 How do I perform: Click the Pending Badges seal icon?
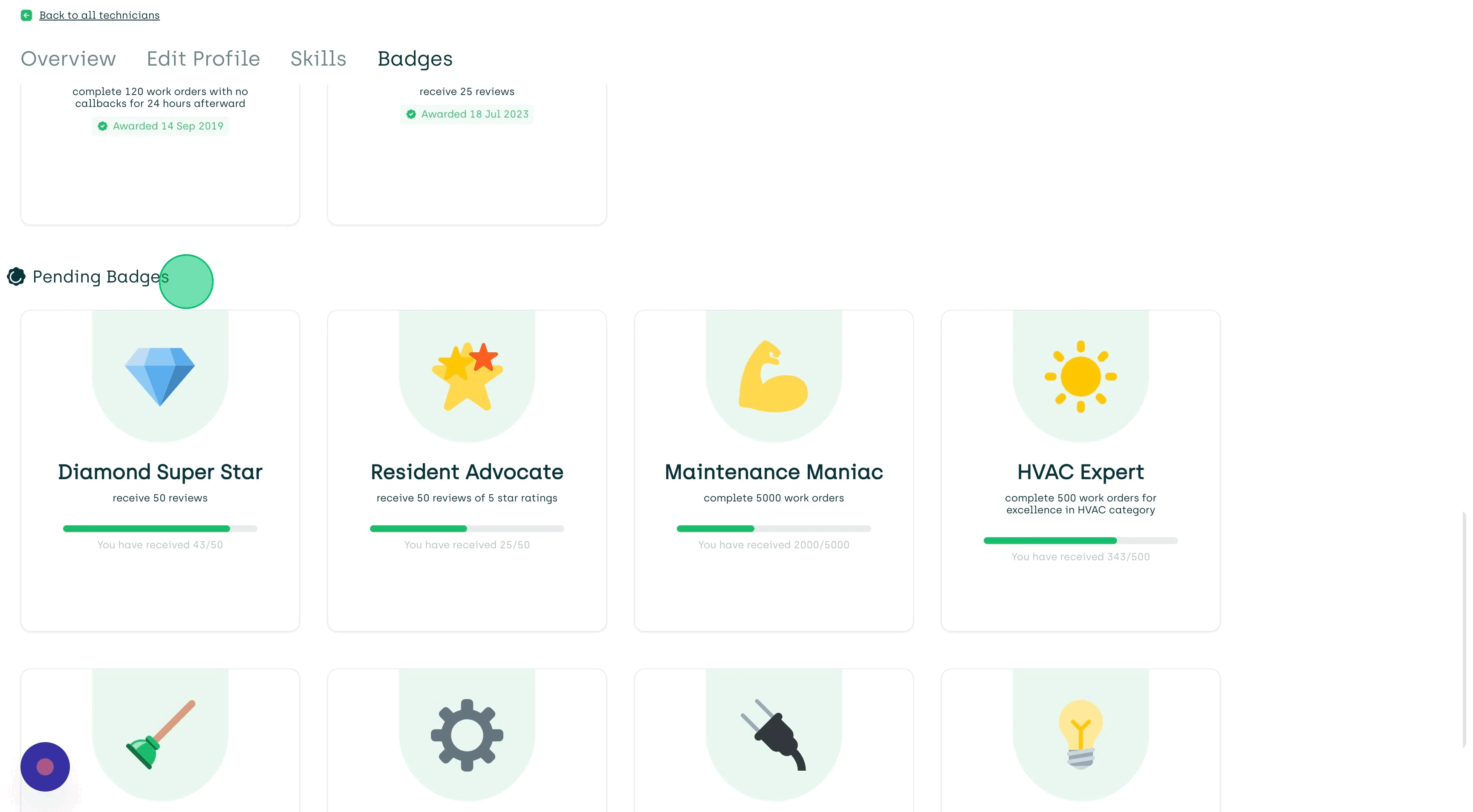coord(16,276)
